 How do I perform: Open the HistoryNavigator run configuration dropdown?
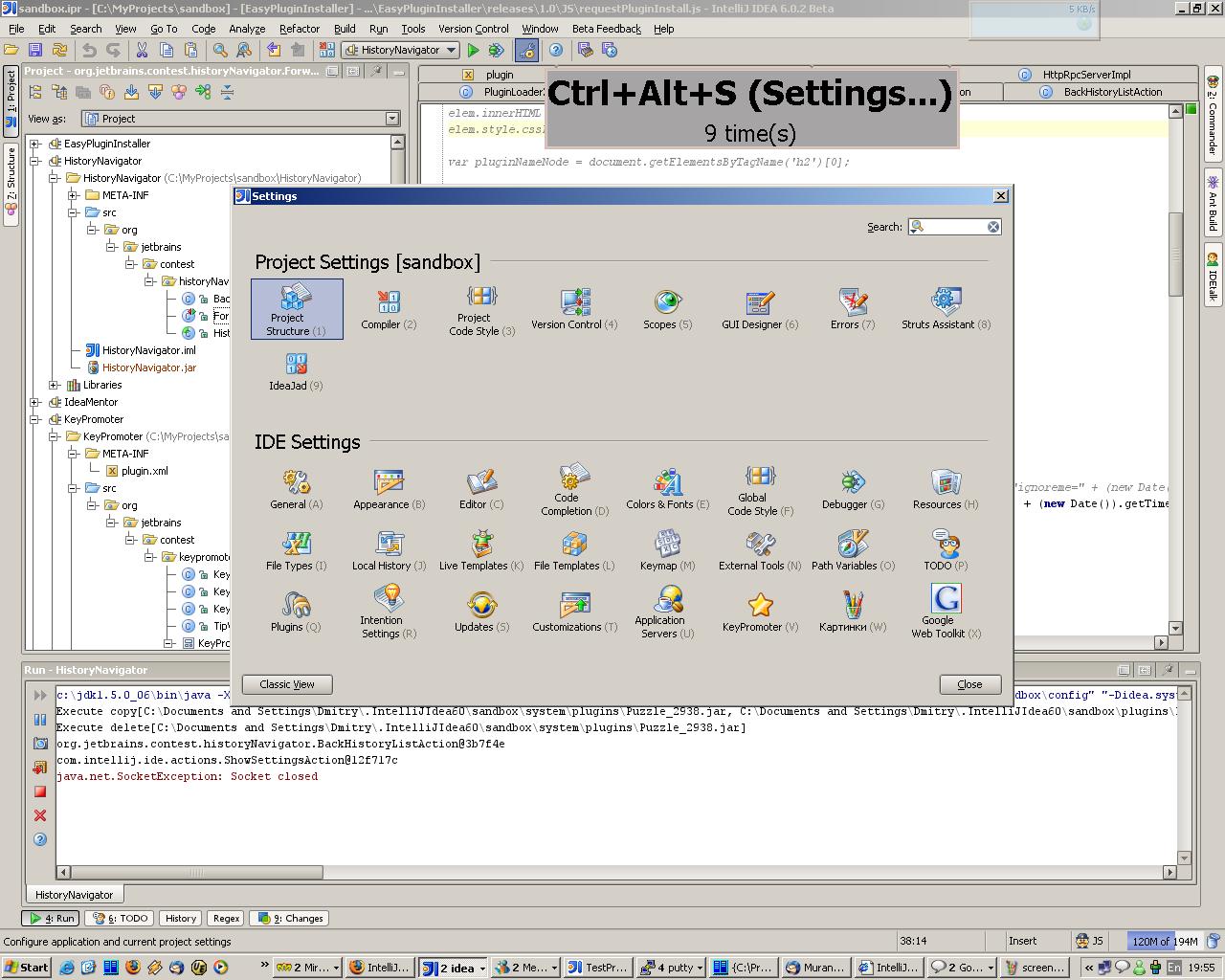(x=401, y=50)
